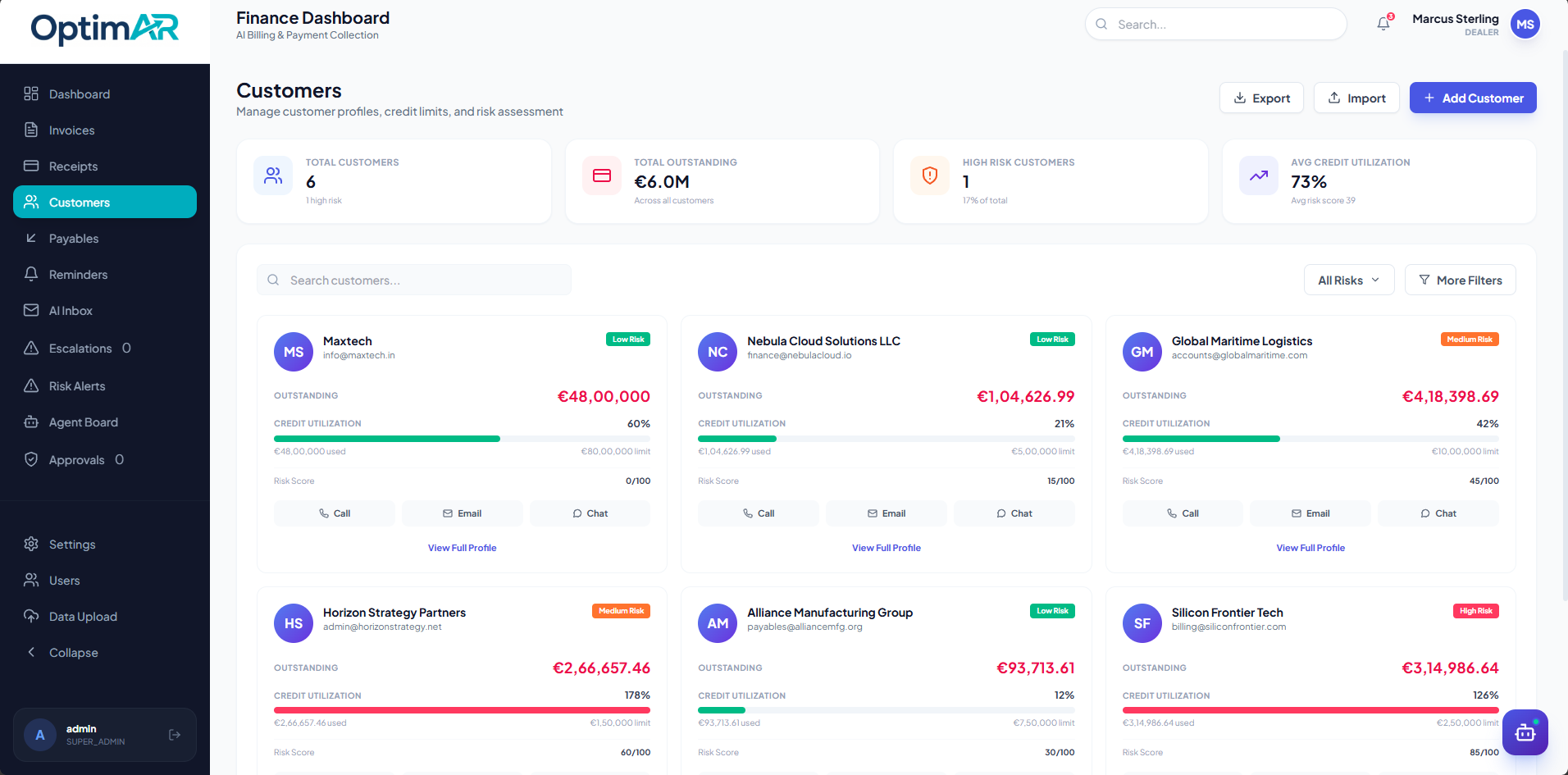Click Global Maritime Medium Risk badge

pos(1470,340)
